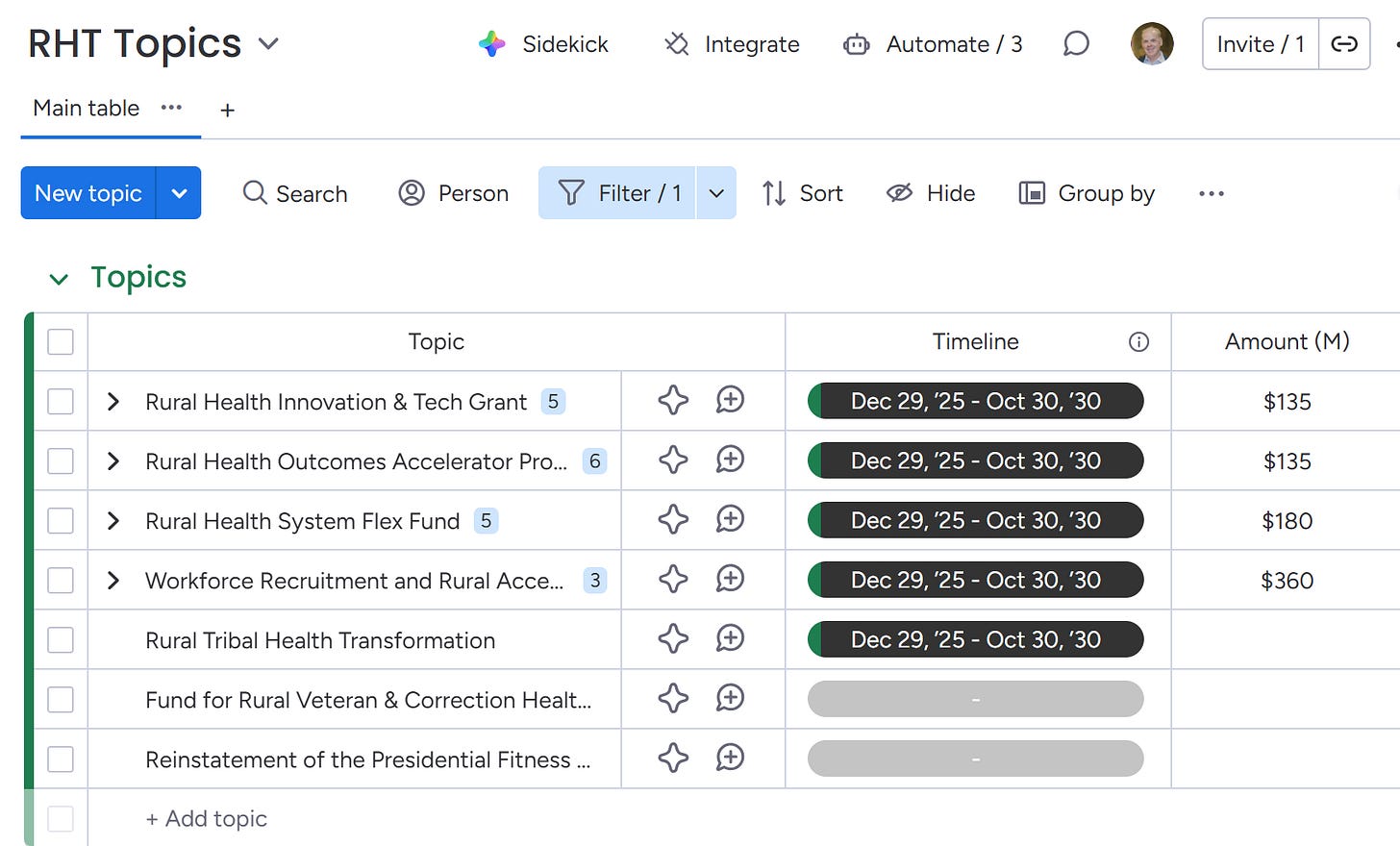
Task: Hide columns using the eye icon
Action: (x=899, y=193)
